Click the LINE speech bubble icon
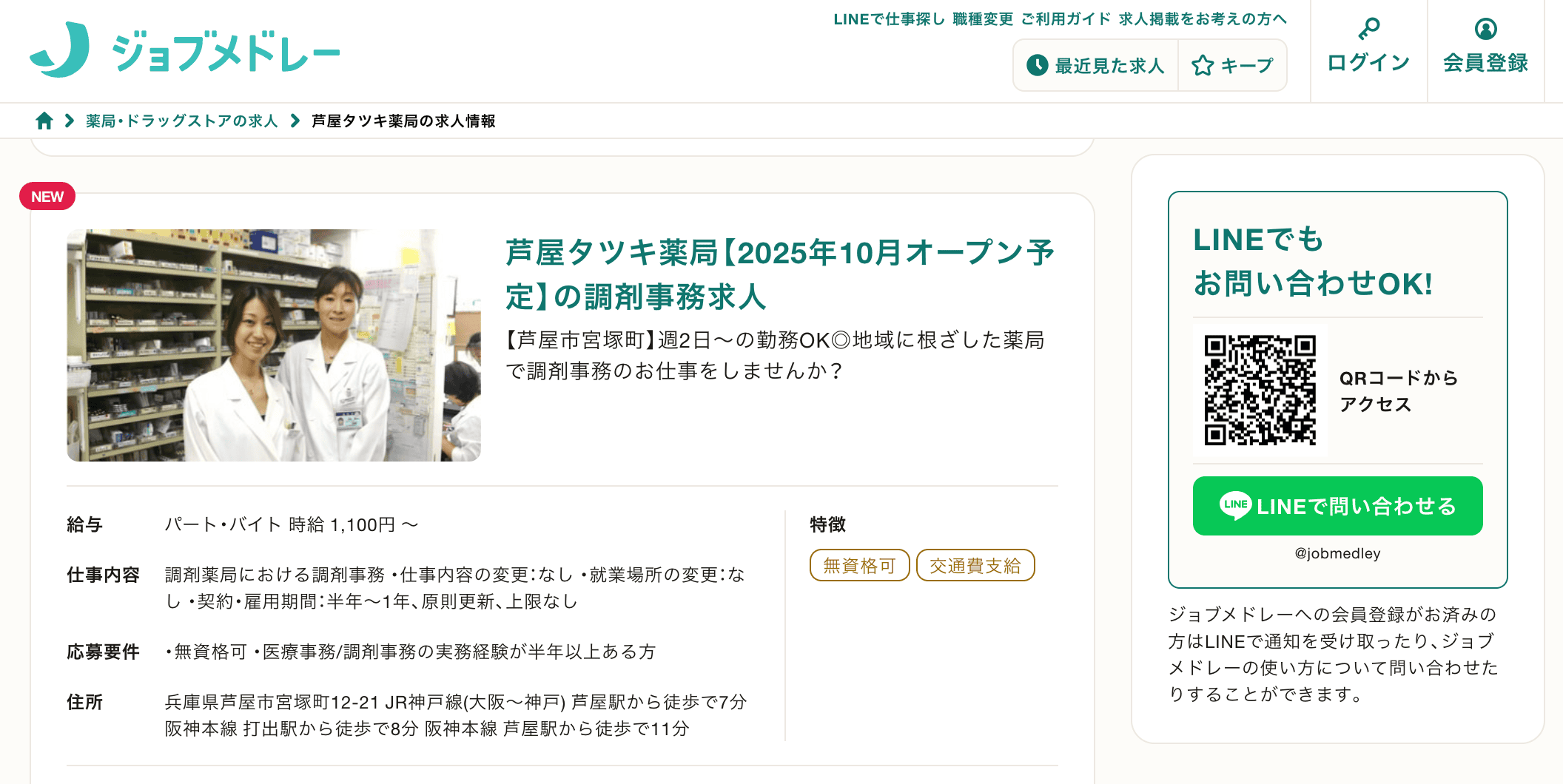 point(1235,506)
